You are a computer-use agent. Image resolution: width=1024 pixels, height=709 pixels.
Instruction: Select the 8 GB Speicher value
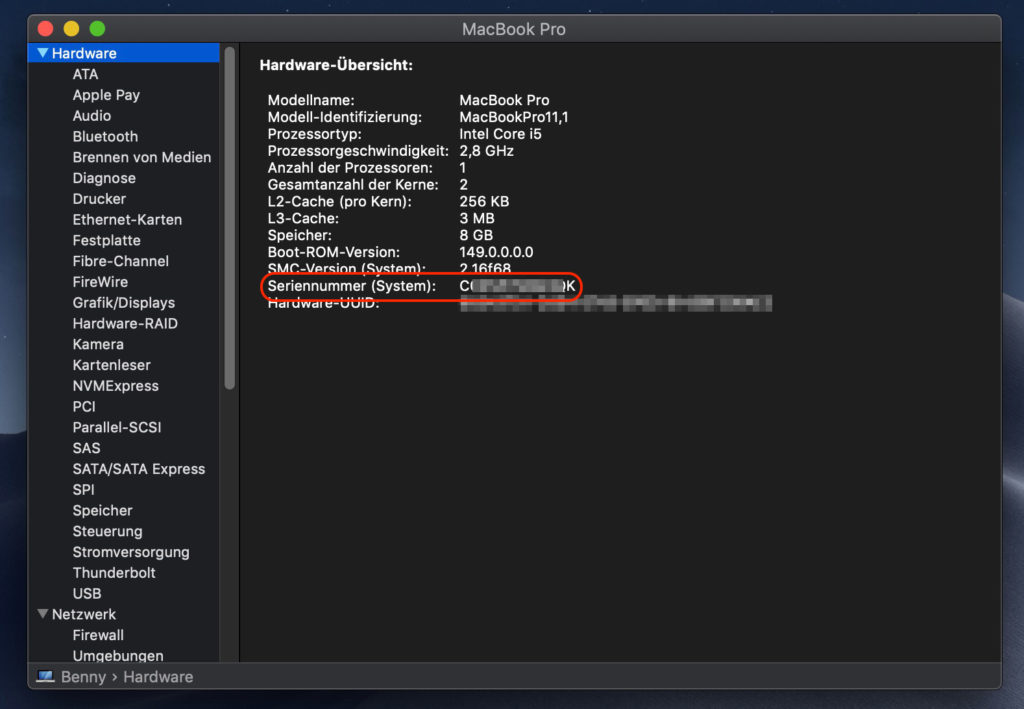click(476, 235)
